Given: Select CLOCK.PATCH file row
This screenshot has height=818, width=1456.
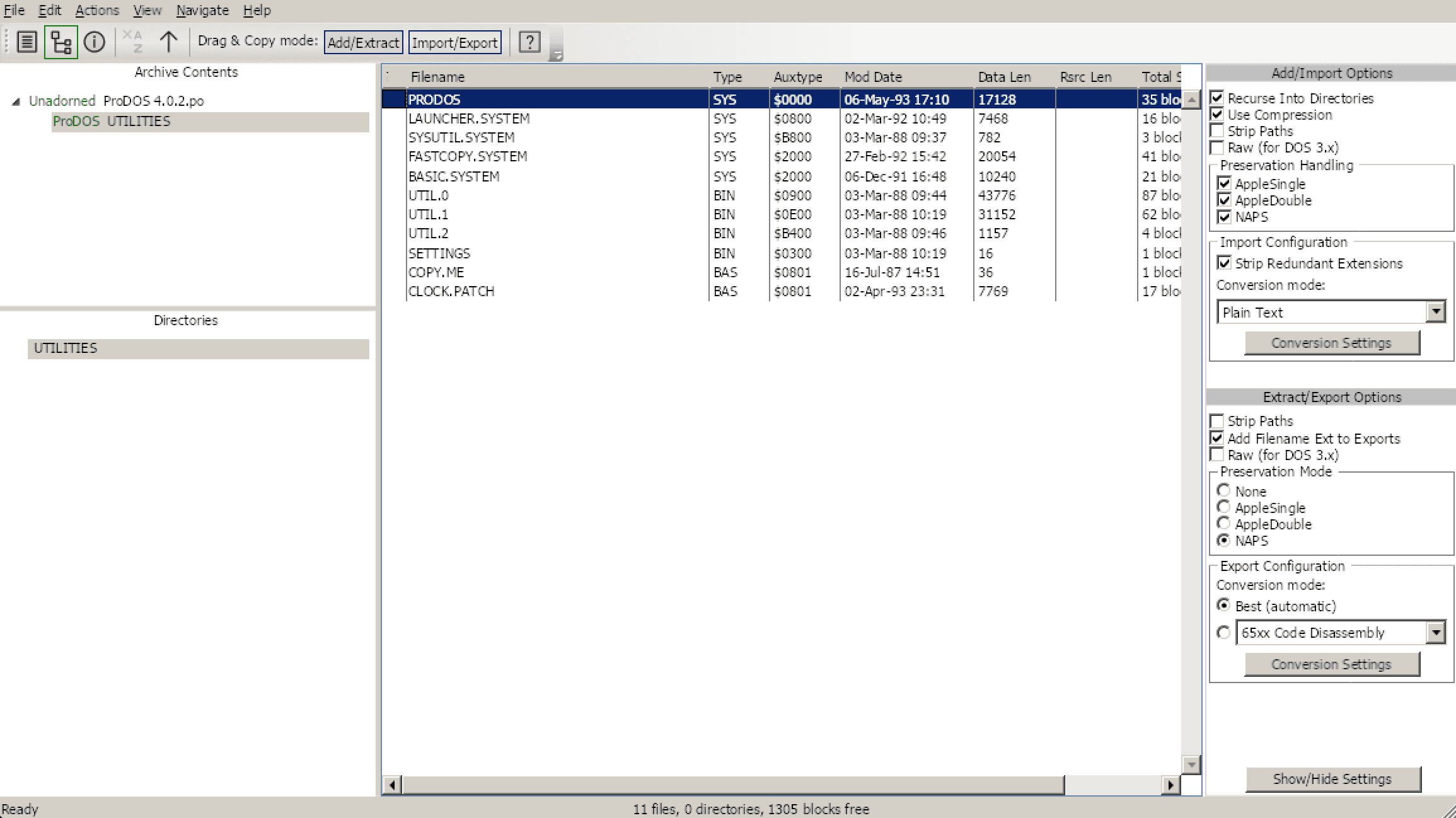Looking at the screenshot, I should click(x=782, y=291).
